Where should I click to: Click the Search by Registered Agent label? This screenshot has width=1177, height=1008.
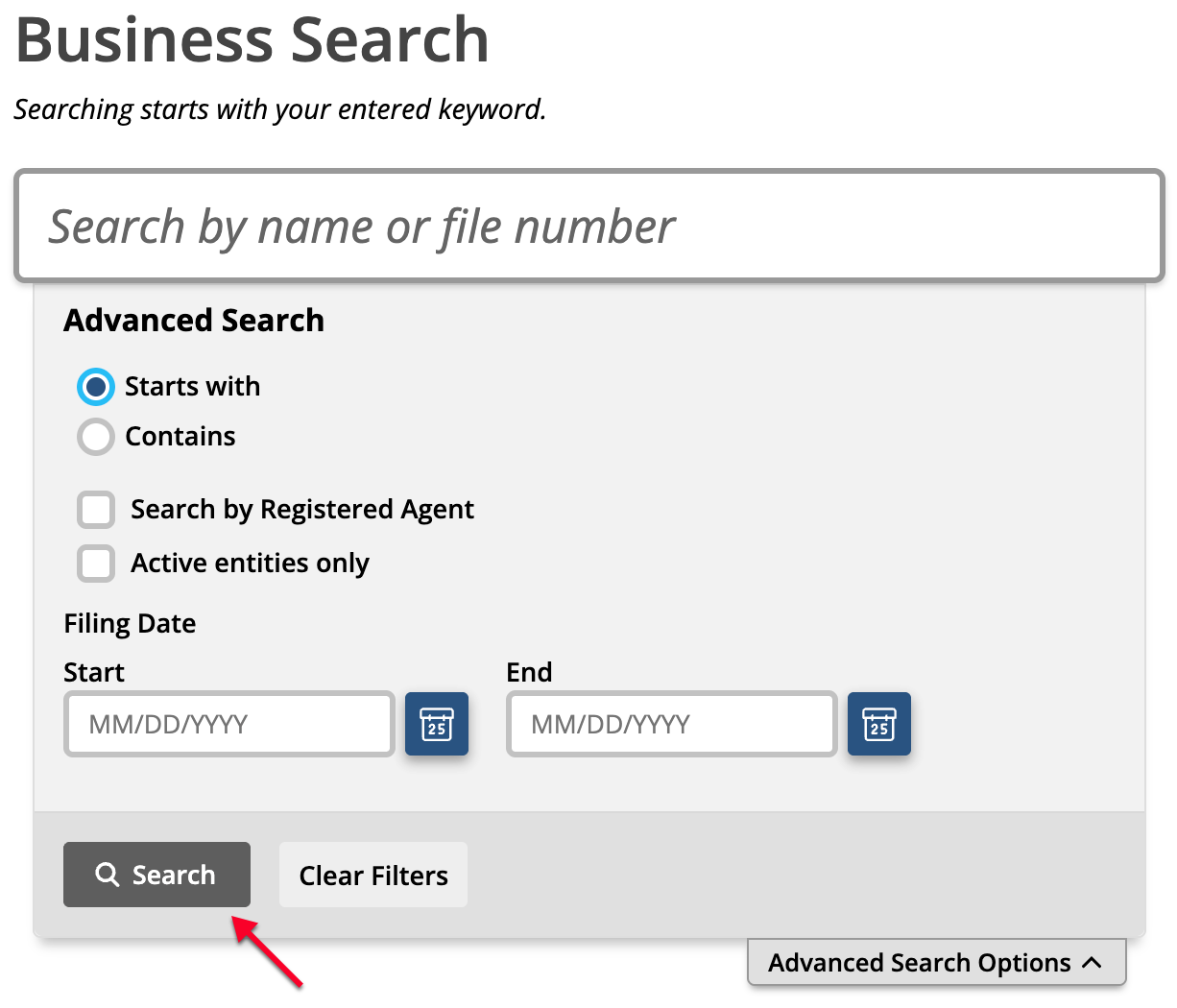(302, 510)
